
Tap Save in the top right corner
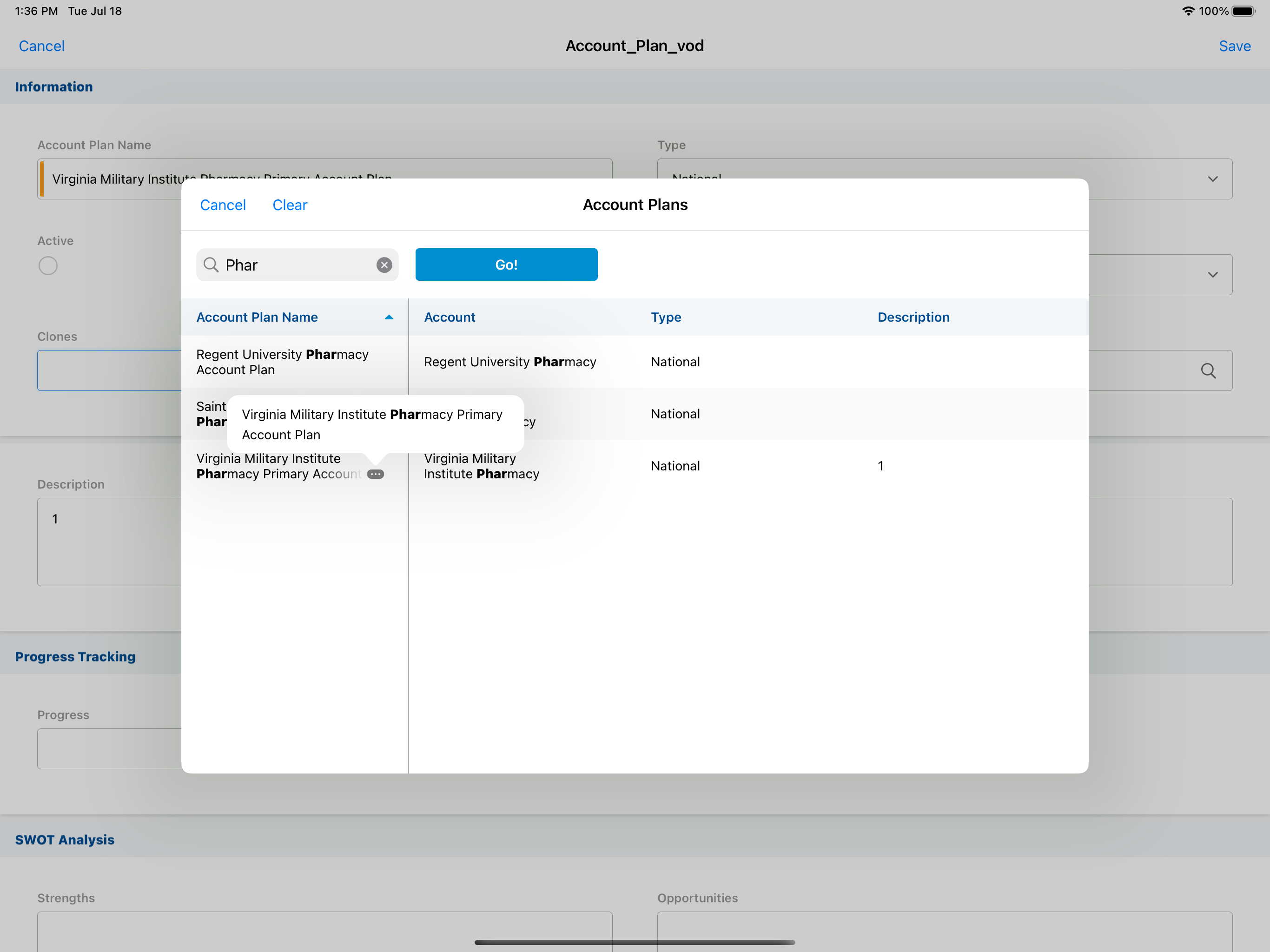(x=1234, y=46)
